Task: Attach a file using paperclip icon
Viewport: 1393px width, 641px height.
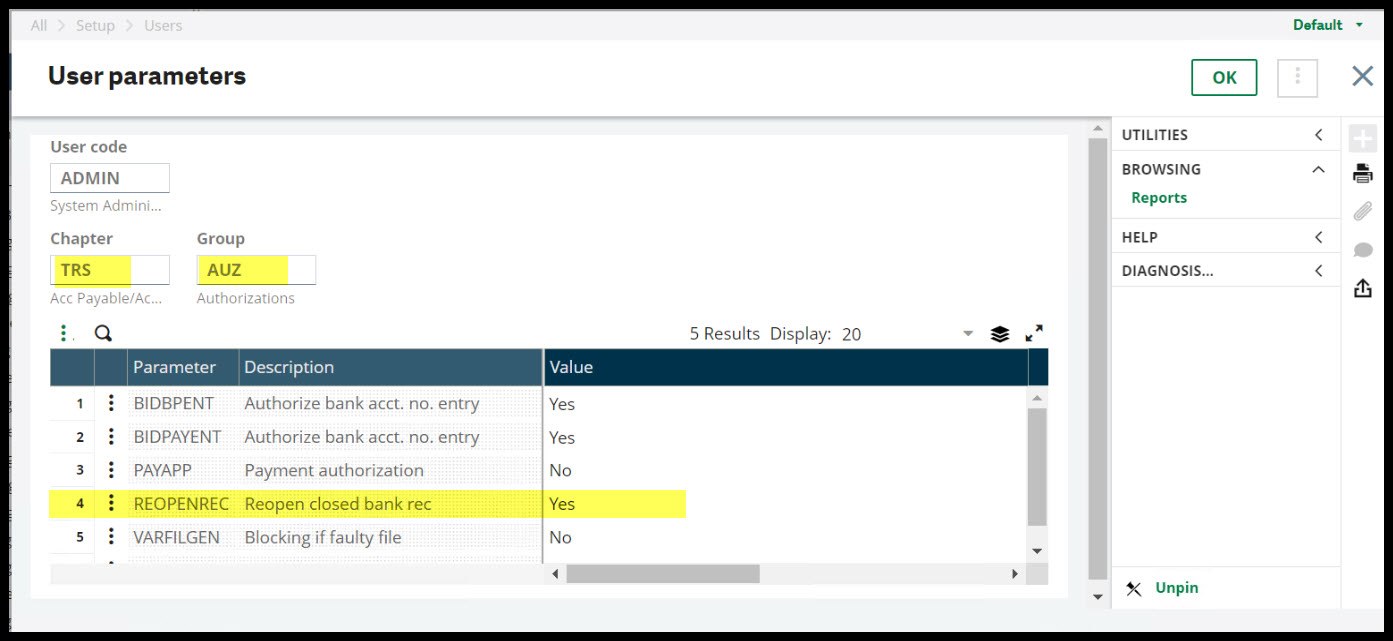Action: pos(1363,210)
